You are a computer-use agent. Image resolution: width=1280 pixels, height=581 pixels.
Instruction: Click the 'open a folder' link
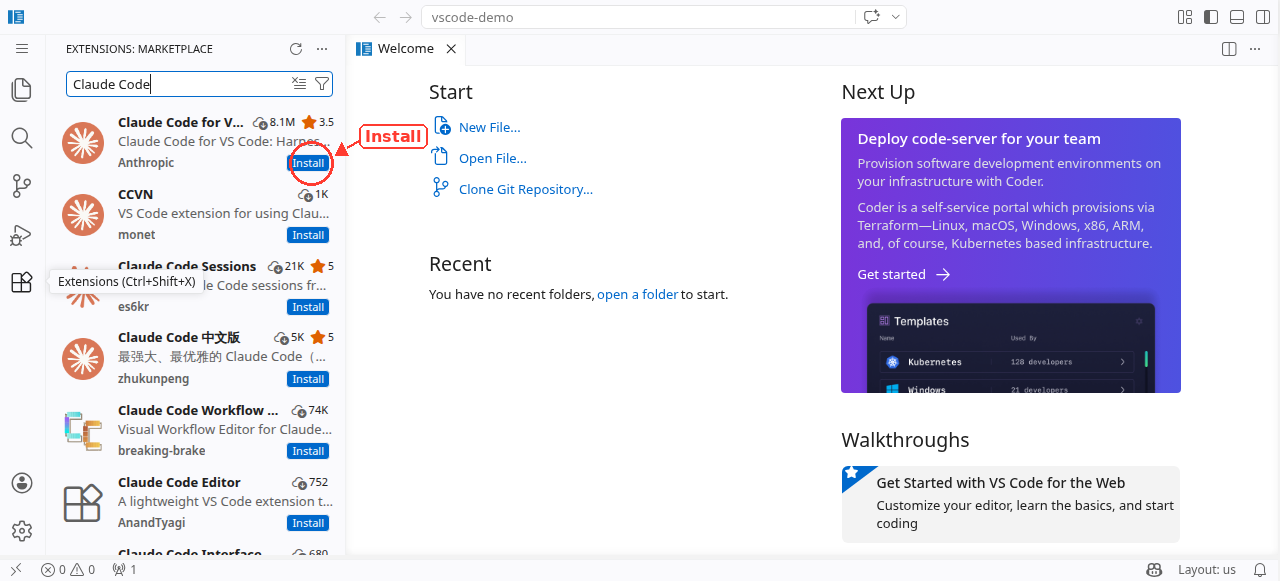(637, 295)
